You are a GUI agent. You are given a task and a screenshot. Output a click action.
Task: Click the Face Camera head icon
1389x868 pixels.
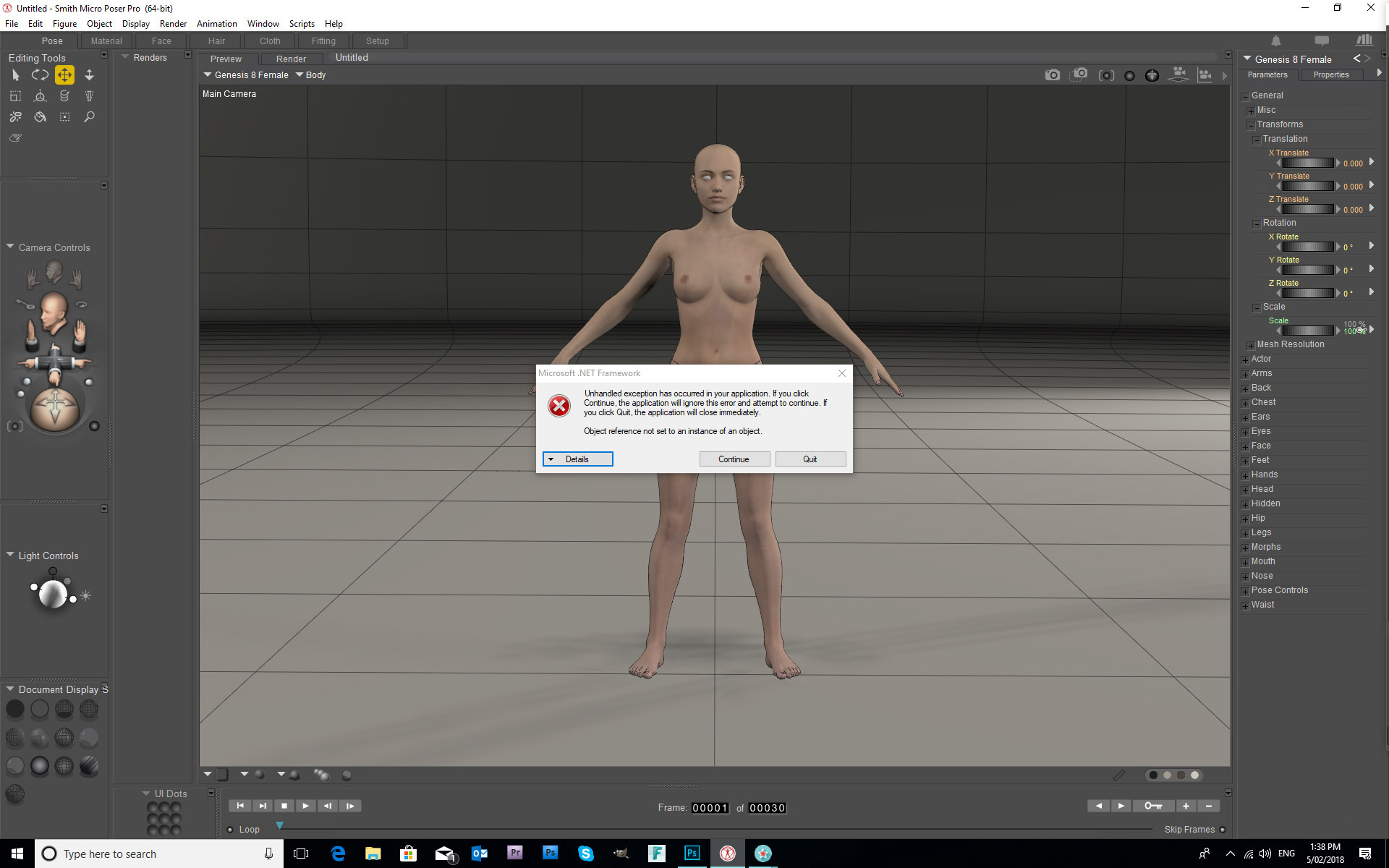point(54,273)
